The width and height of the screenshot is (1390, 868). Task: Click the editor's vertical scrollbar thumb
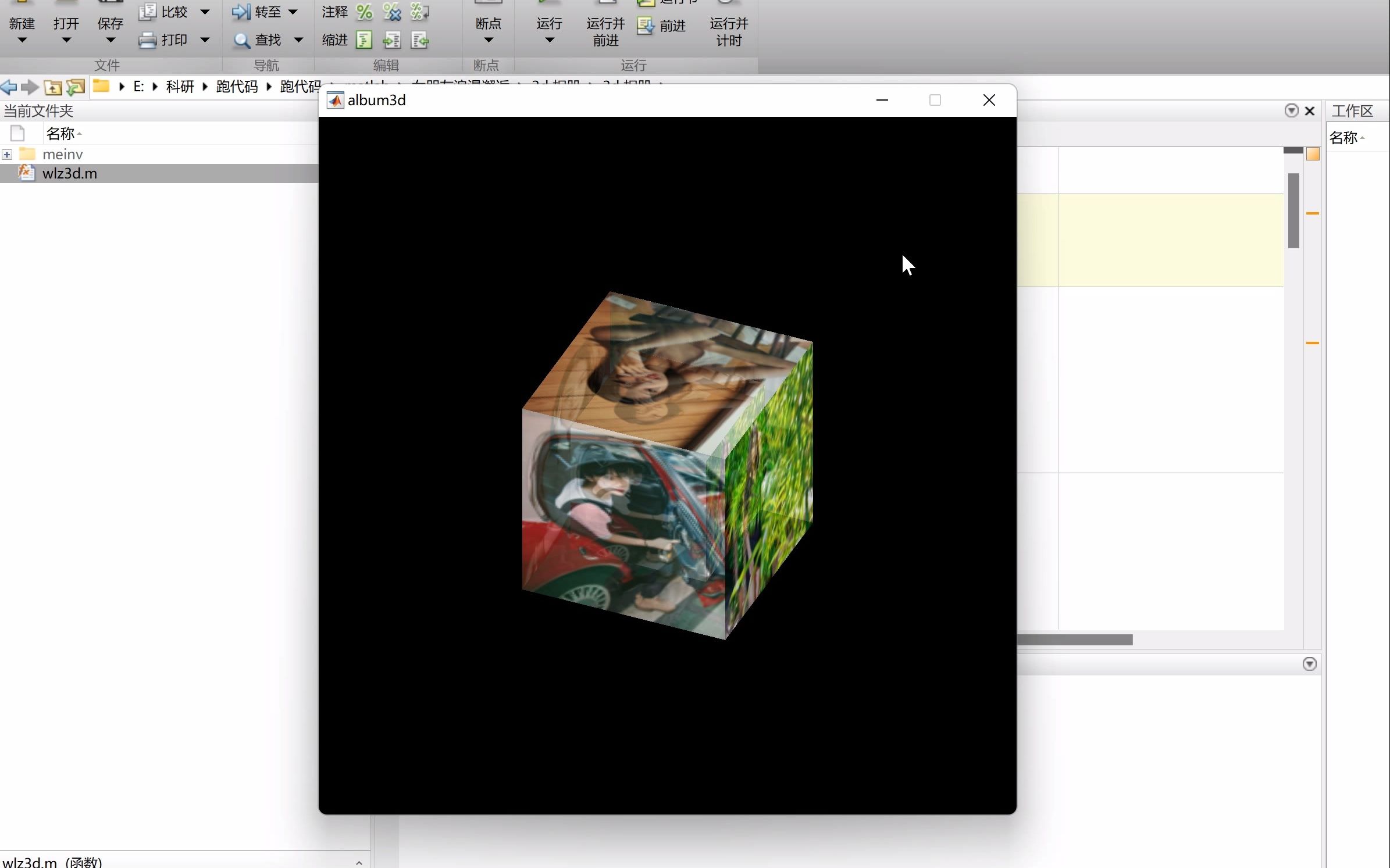1293,210
